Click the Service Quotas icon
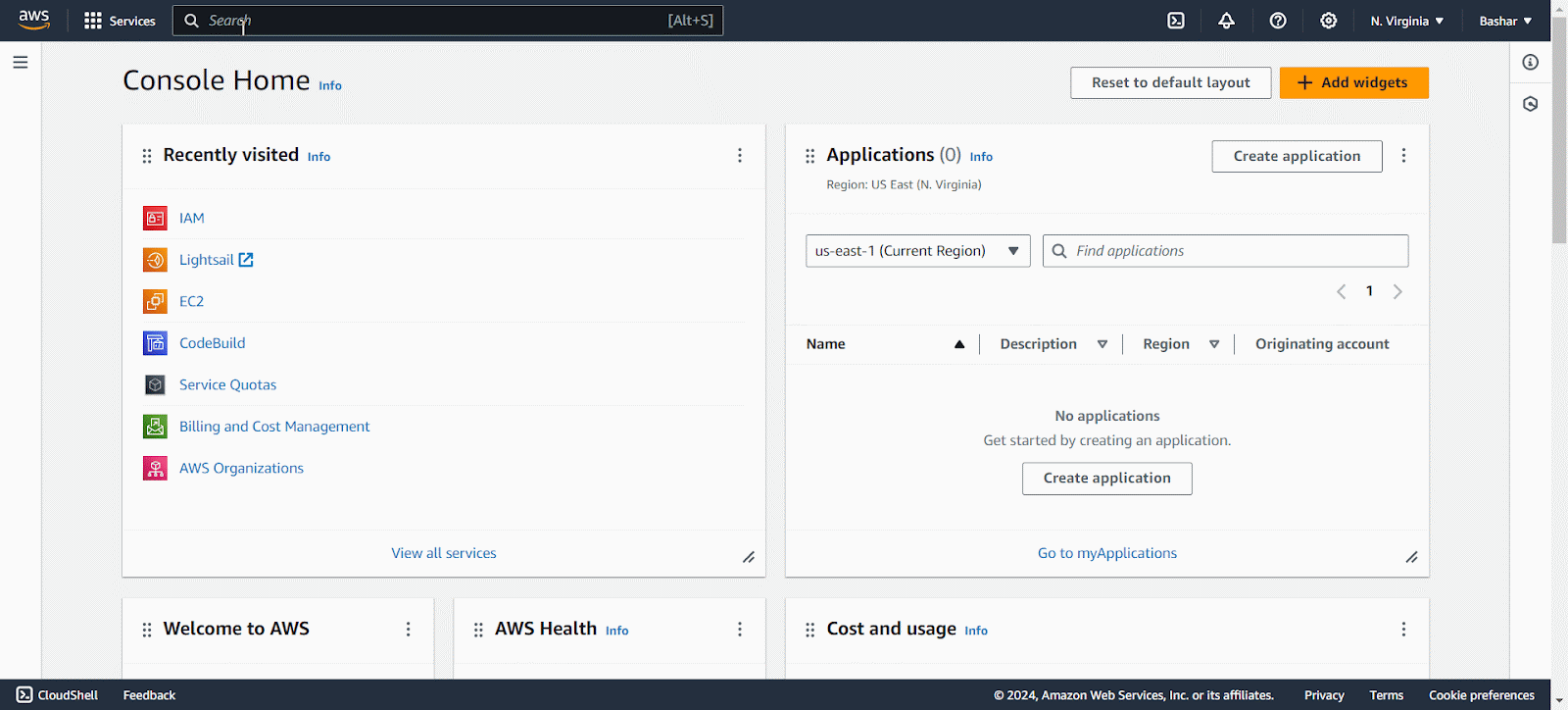This screenshot has height=710, width=1568. [155, 384]
